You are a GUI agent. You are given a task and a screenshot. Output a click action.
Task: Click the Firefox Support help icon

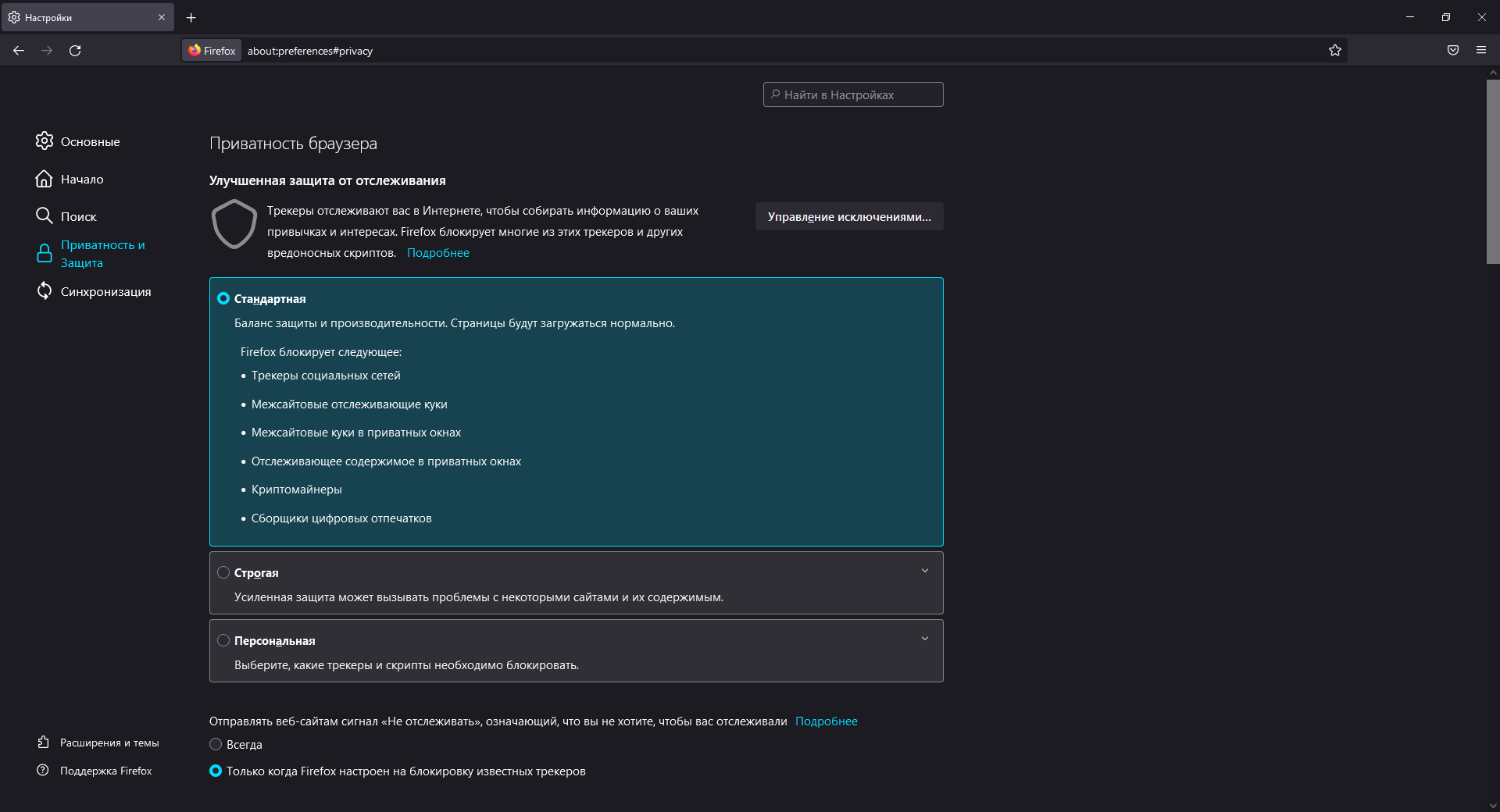pyautogui.click(x=43, y=771)
